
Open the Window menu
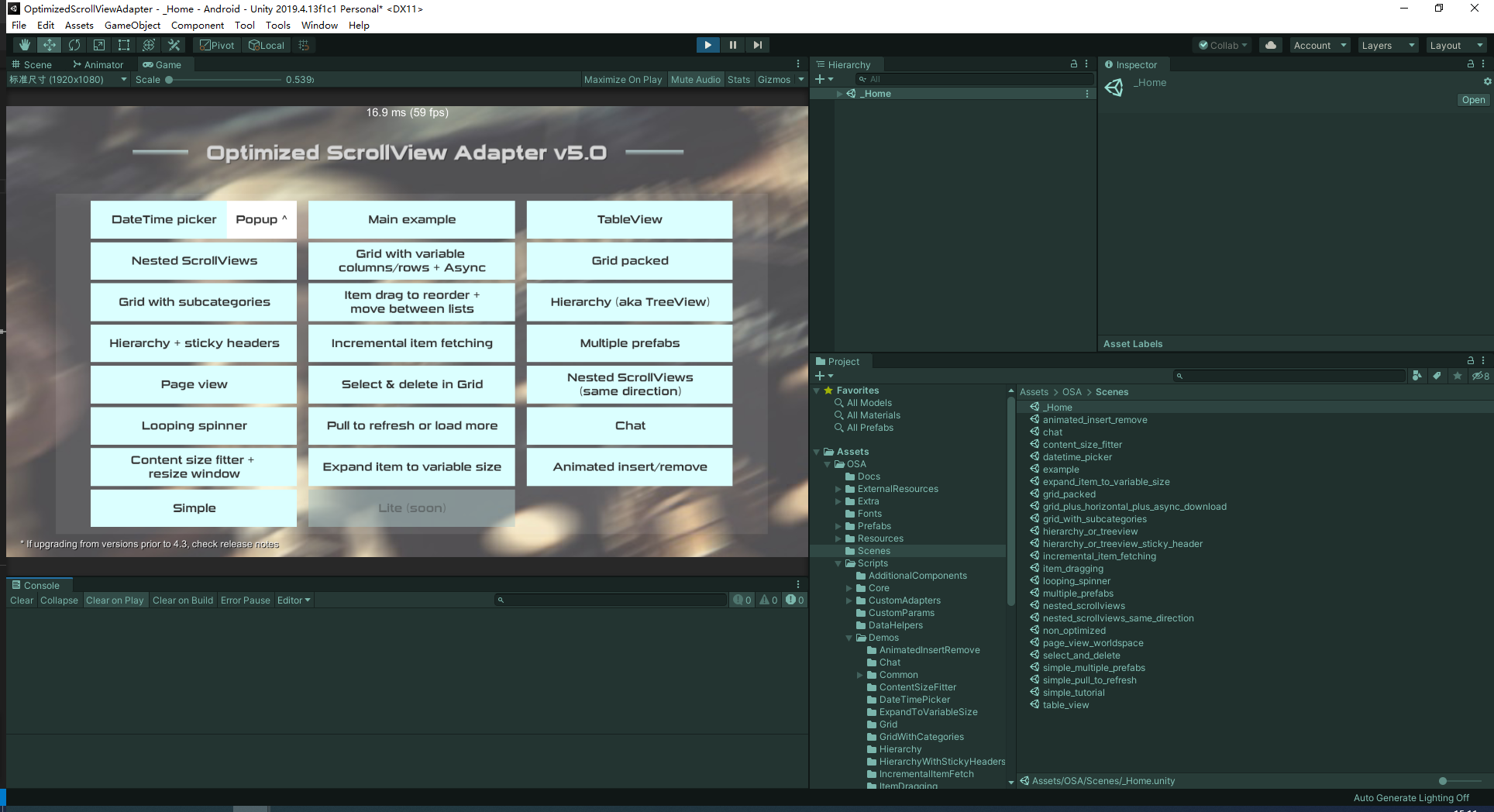319,25
